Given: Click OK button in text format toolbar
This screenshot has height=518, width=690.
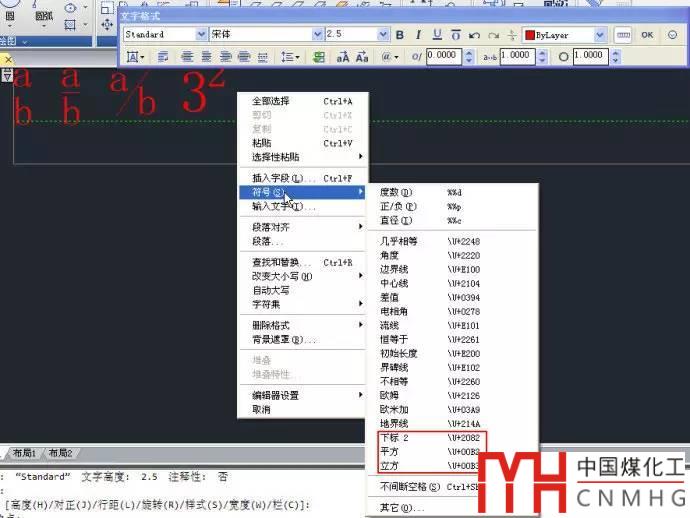Looking at the screenshot, I should click(x=647, y=35).
